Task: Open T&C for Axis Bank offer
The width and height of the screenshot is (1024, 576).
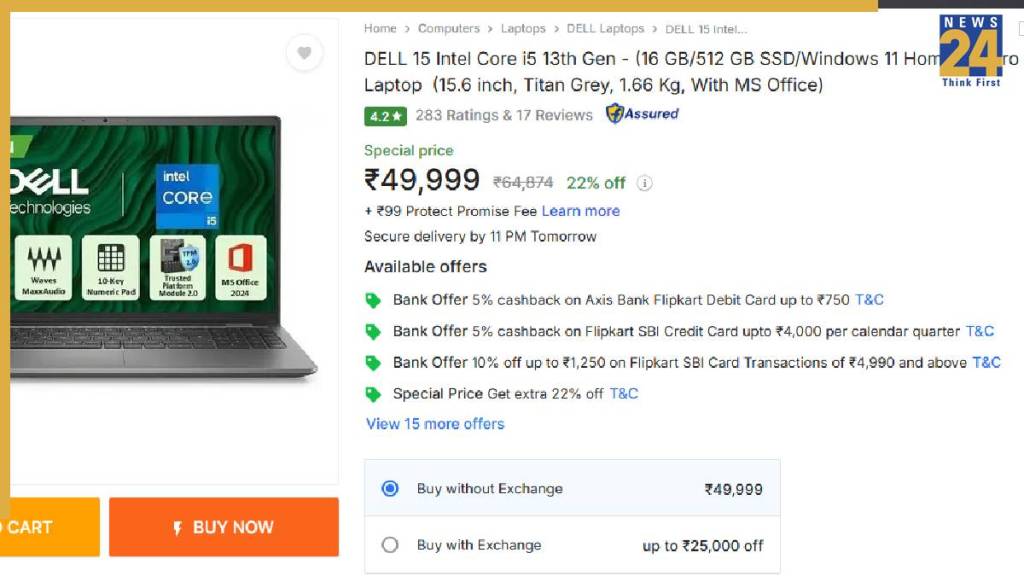Action: coord(869,300)
